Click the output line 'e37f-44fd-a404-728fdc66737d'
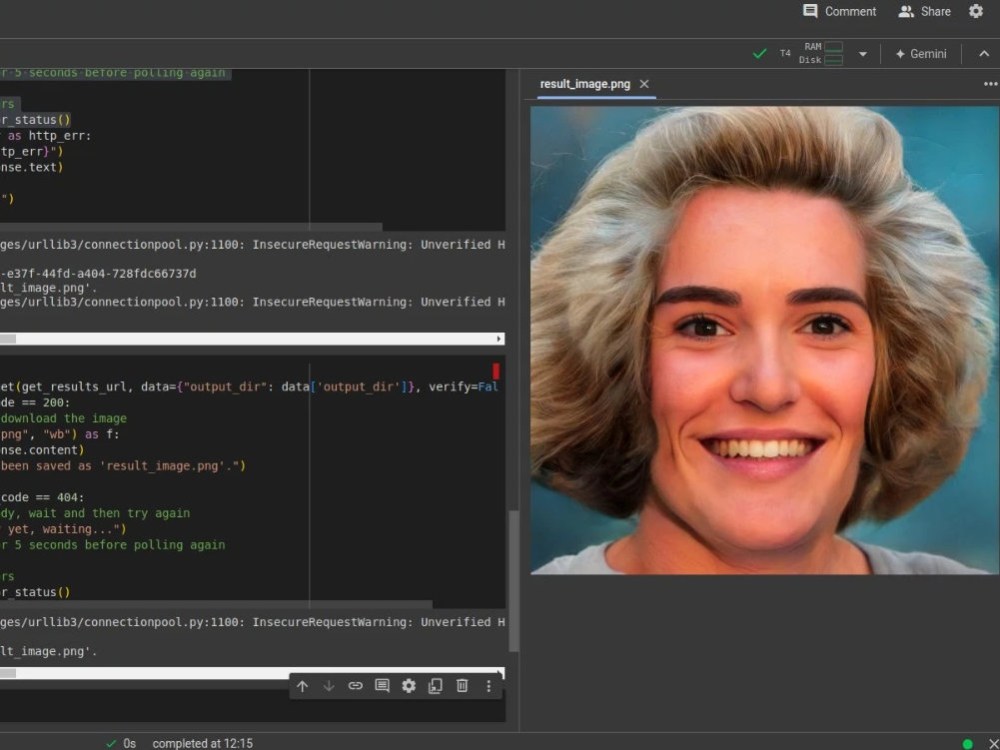Image resolution: width=1000 pixels, height=750 pixels. point(98,274)
